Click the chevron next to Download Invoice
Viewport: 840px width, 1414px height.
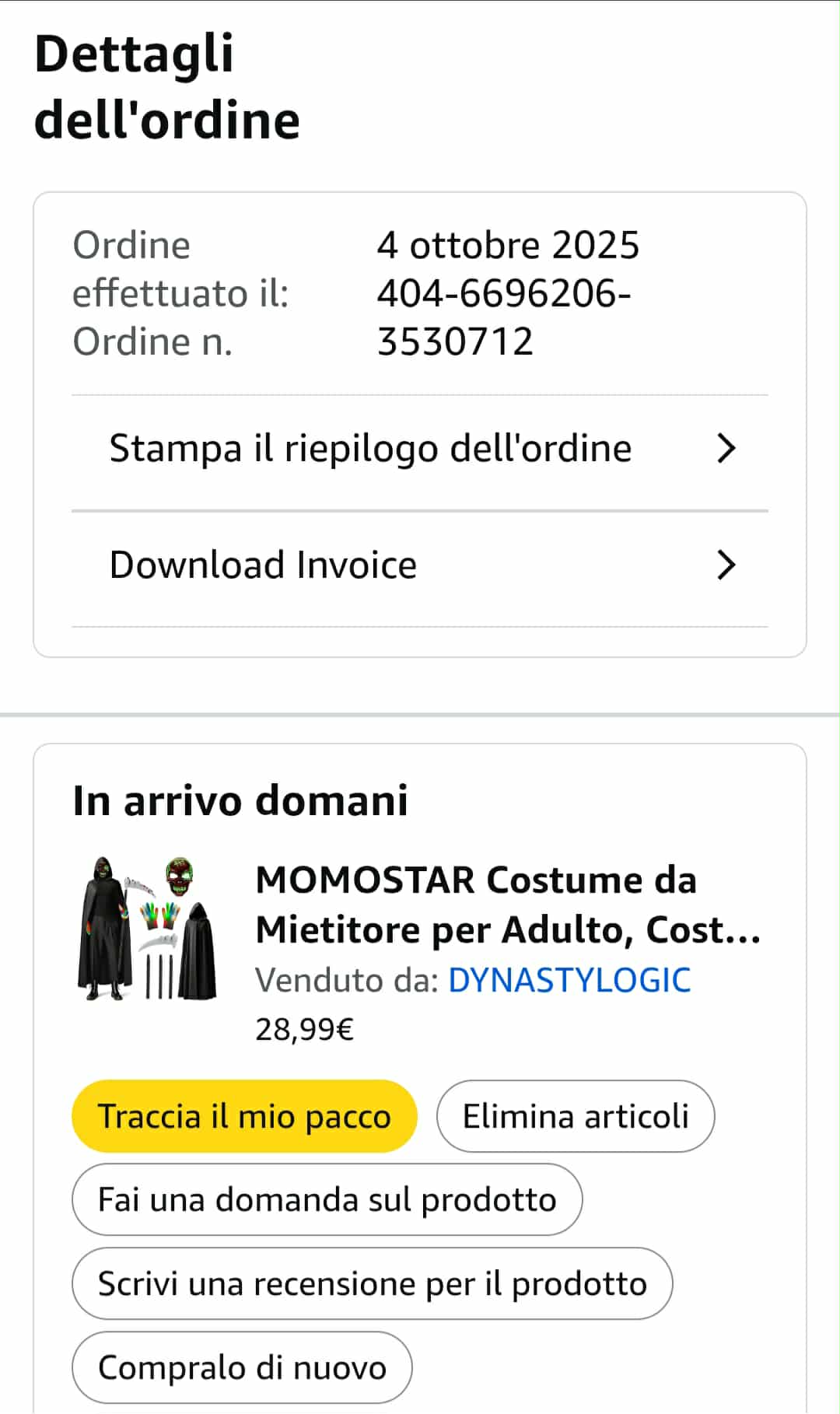(x=726, y=565)
